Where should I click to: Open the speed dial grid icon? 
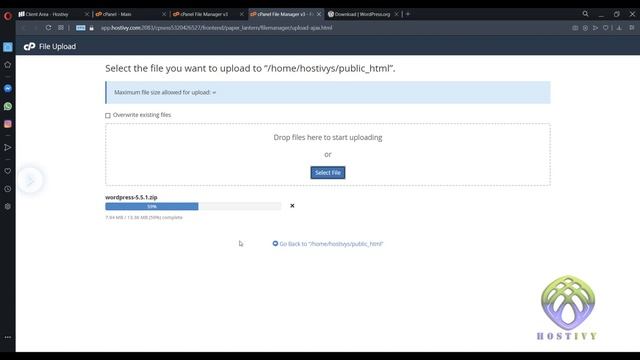coord(61,28)
